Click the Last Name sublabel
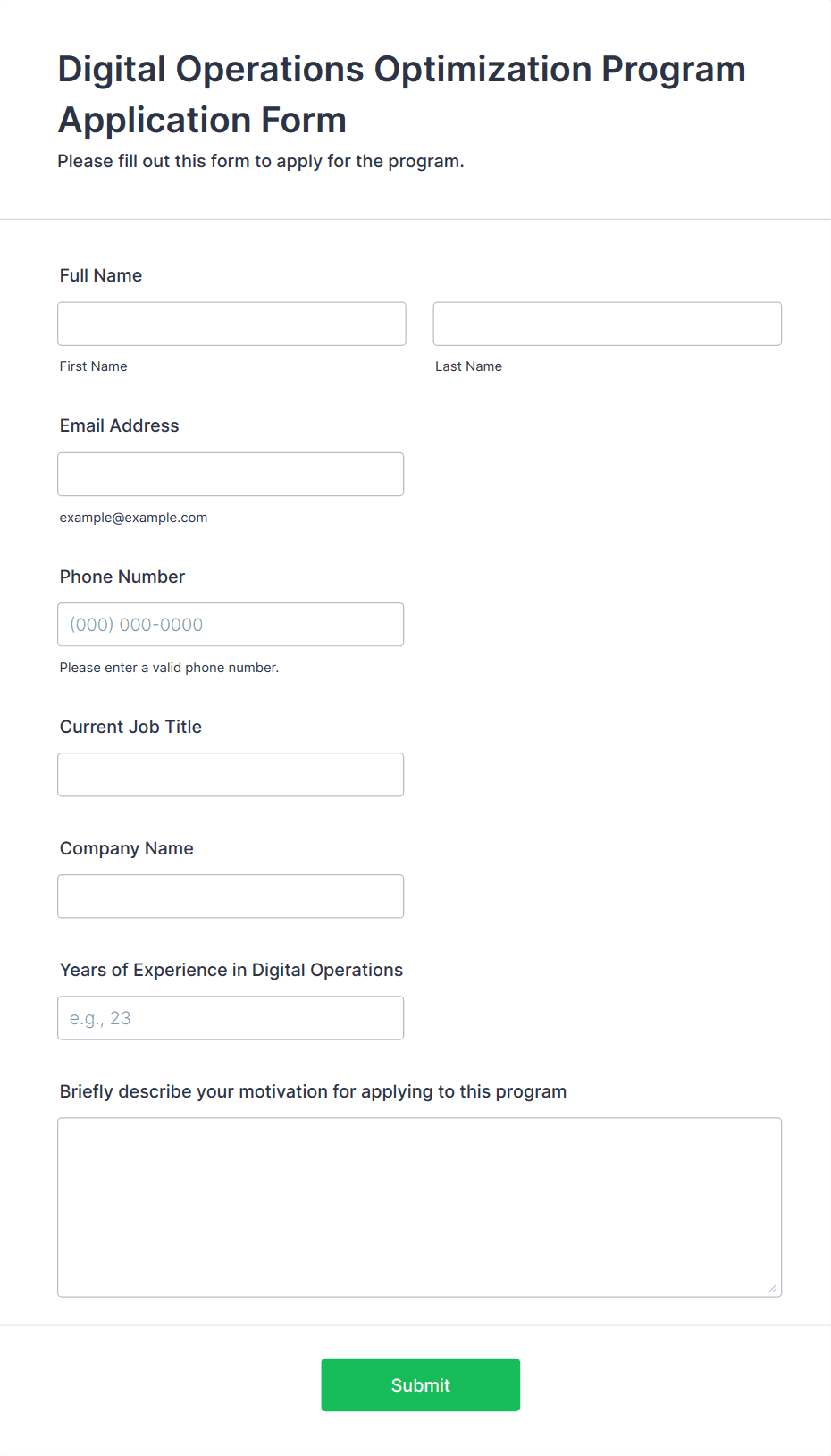 point(469,366)
